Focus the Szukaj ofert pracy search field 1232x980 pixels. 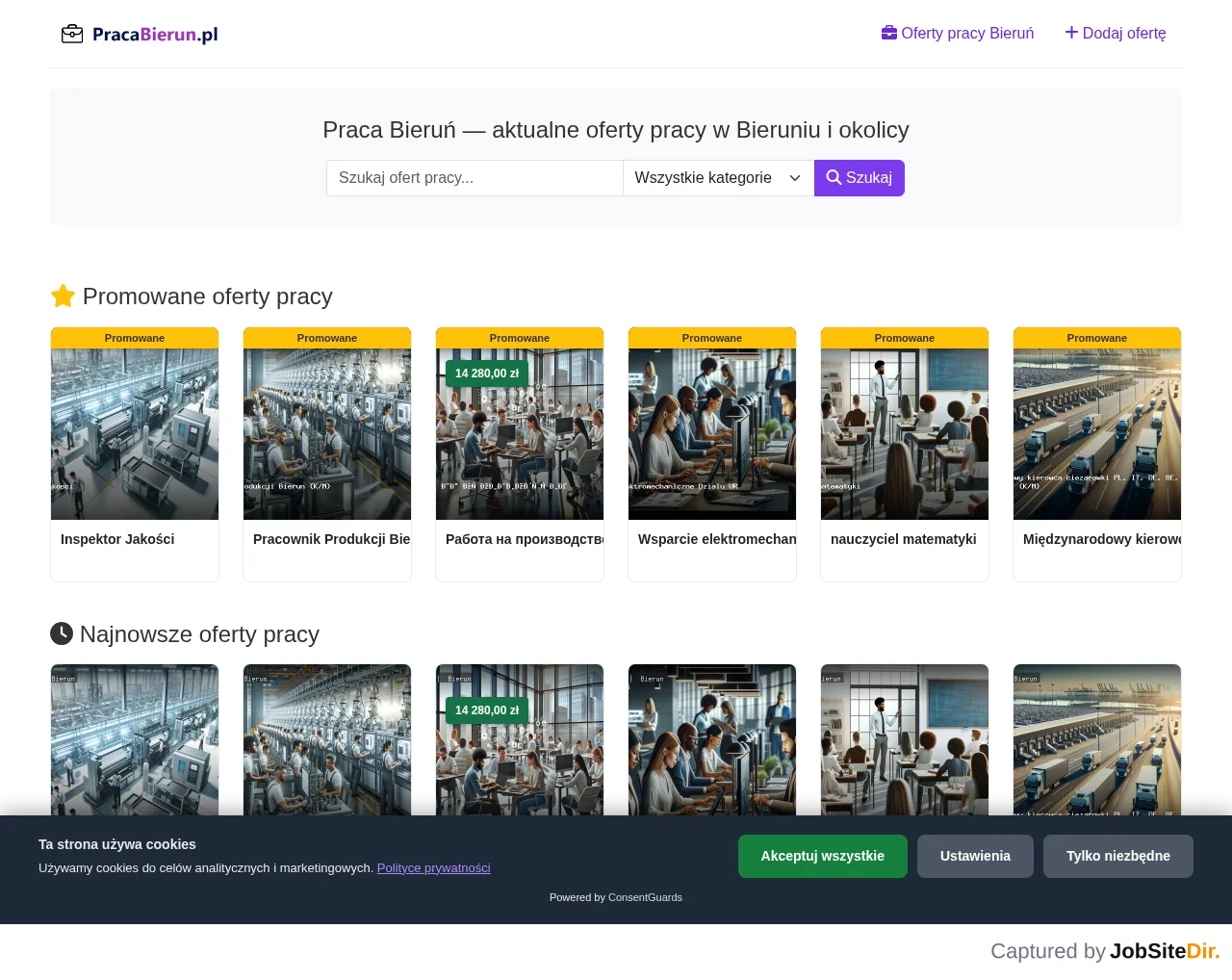[x=475, y=178]
